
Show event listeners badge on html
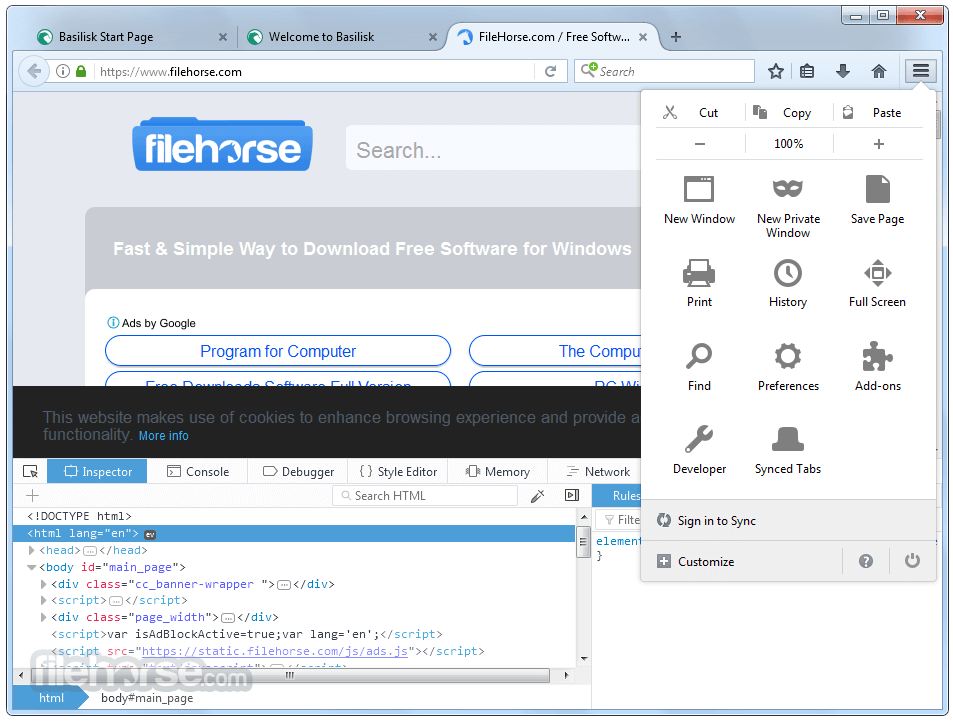[150, 534]
